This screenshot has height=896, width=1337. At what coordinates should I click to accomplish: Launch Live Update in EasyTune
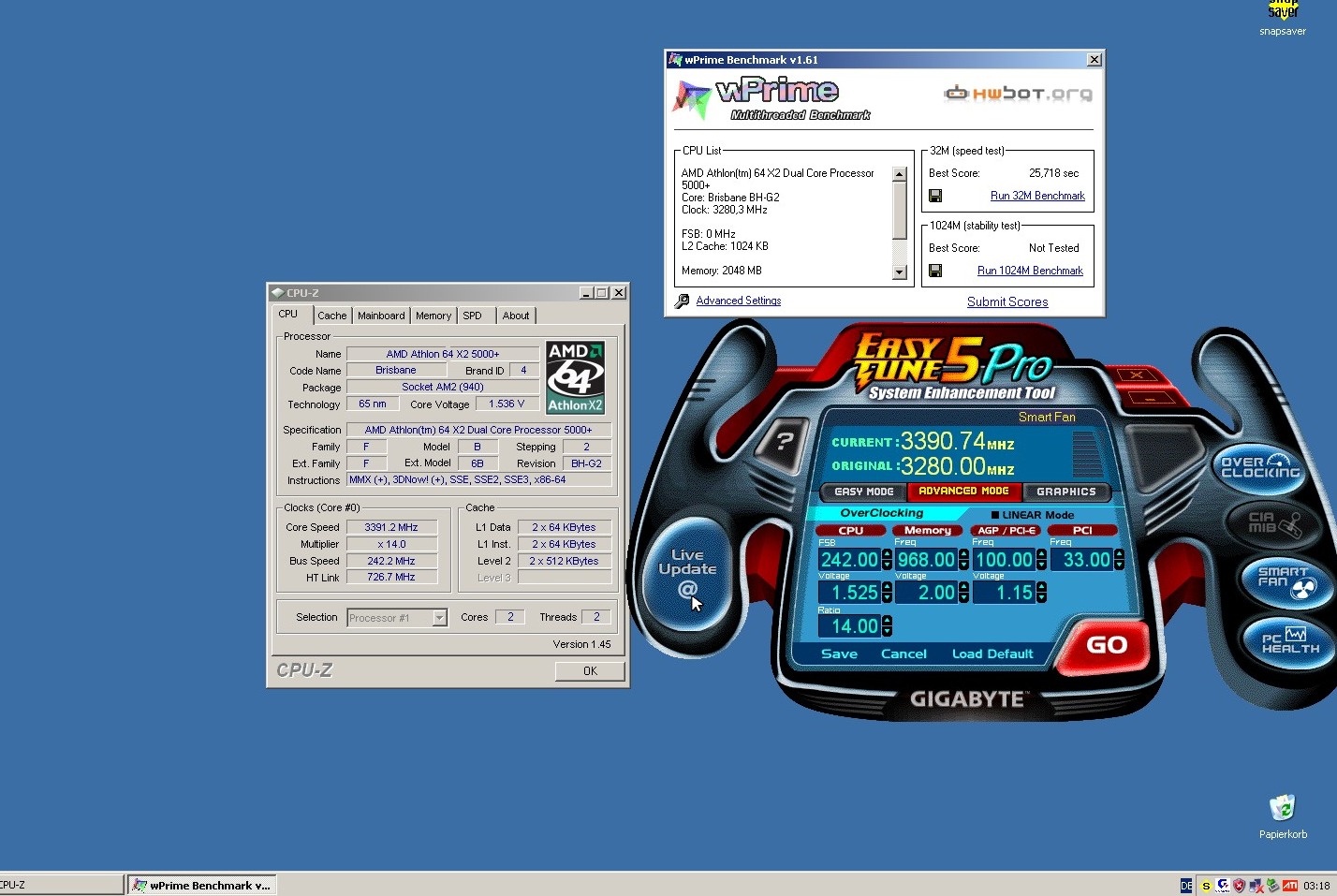pyautogui.click(x=688, y=573)
